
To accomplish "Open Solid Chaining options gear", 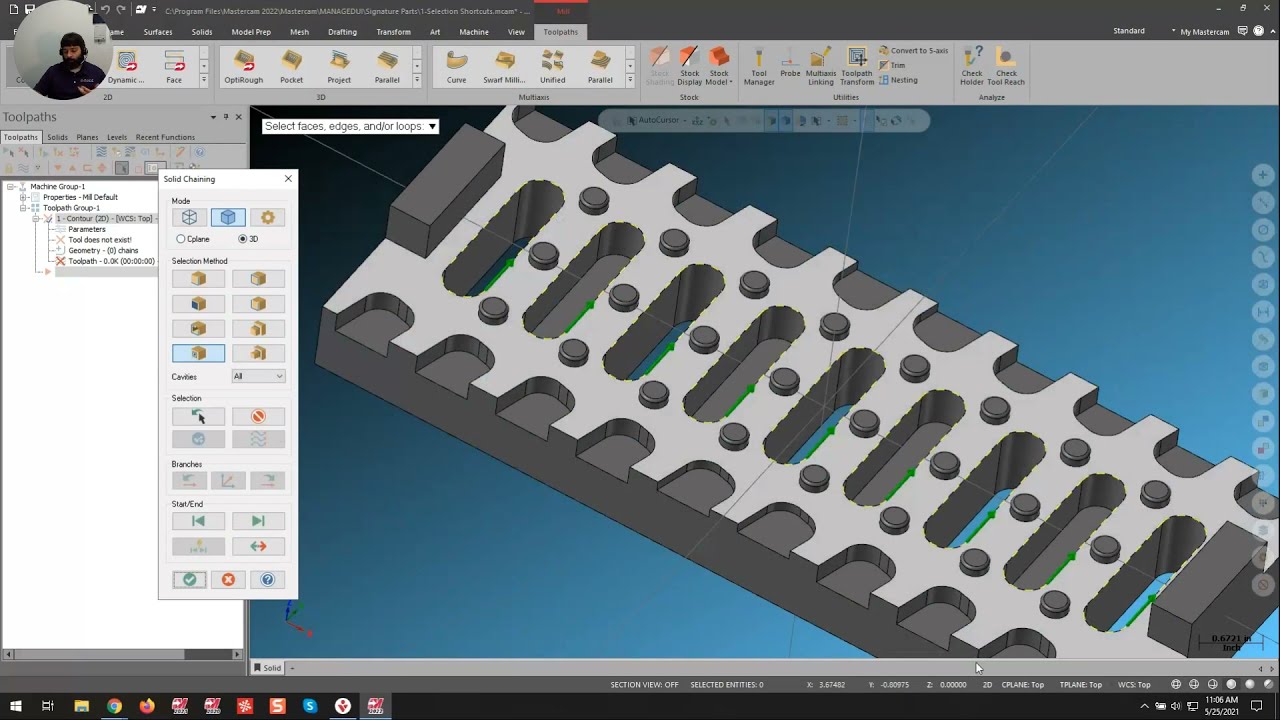I will point(267,217).
